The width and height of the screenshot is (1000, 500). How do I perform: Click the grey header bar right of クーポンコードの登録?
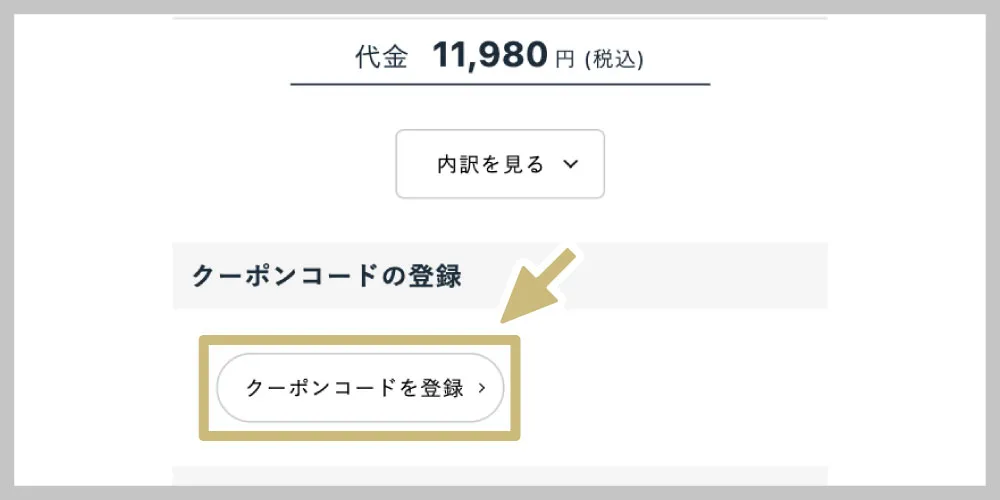[x=650, y=276]
